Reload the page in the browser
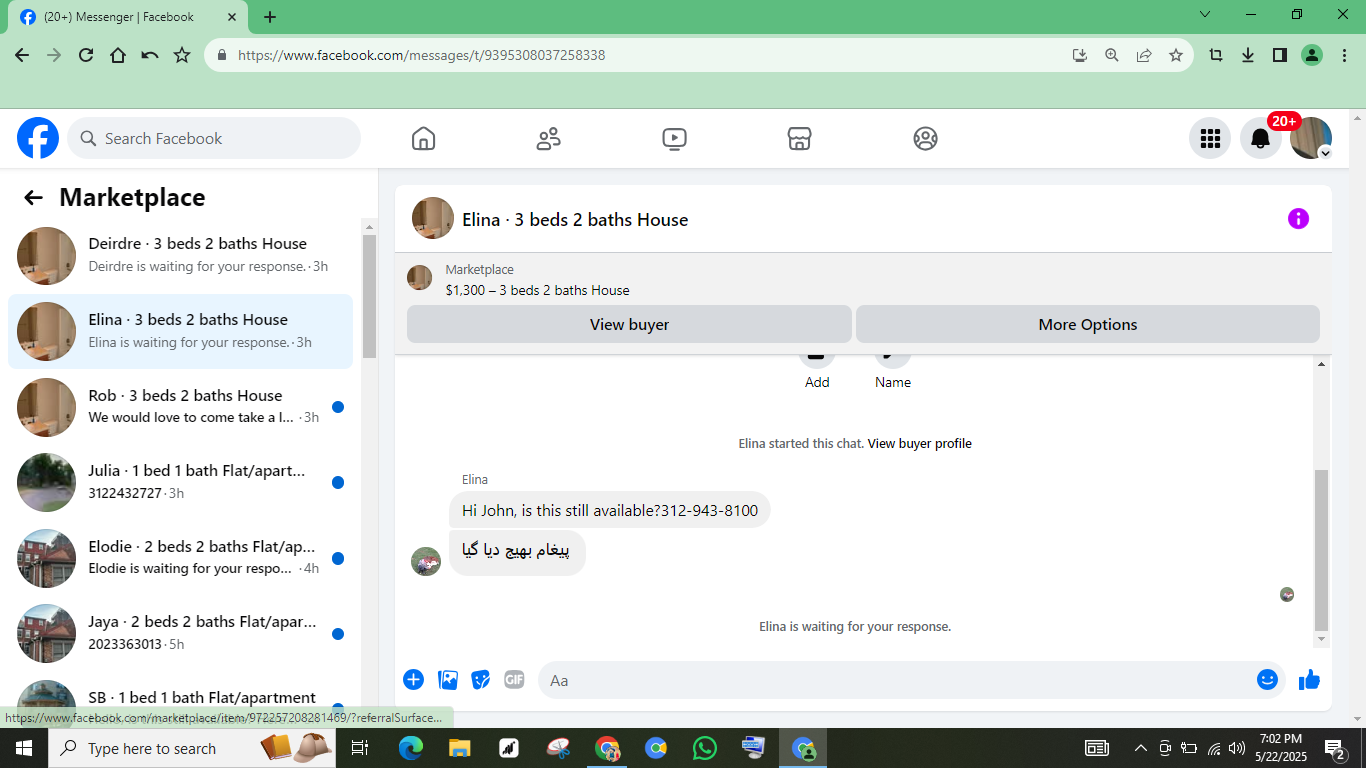The height and width of the screenshot is (768, 1366). click(x=86, y=55)
